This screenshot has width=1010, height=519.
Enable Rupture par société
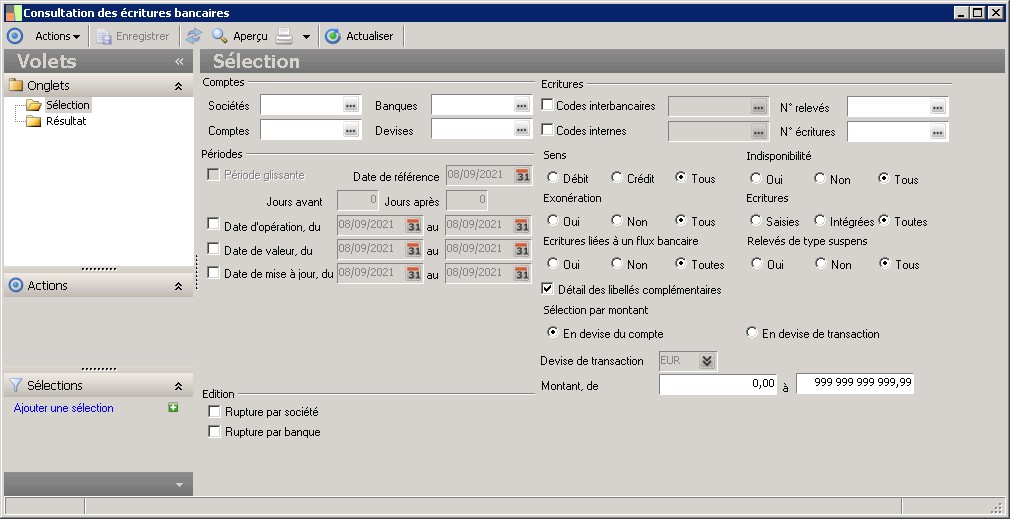click(x=214, y=411)
